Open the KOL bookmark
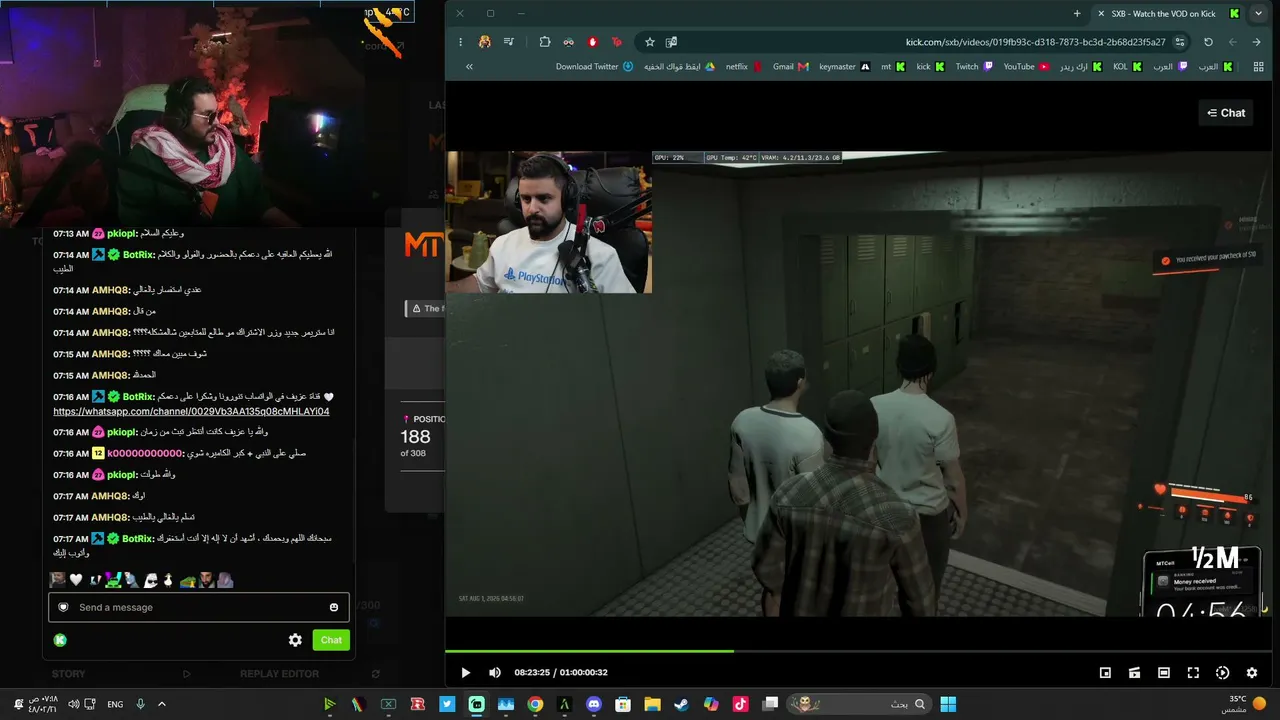The image size is (1280, 720). tap(1127, 67)
